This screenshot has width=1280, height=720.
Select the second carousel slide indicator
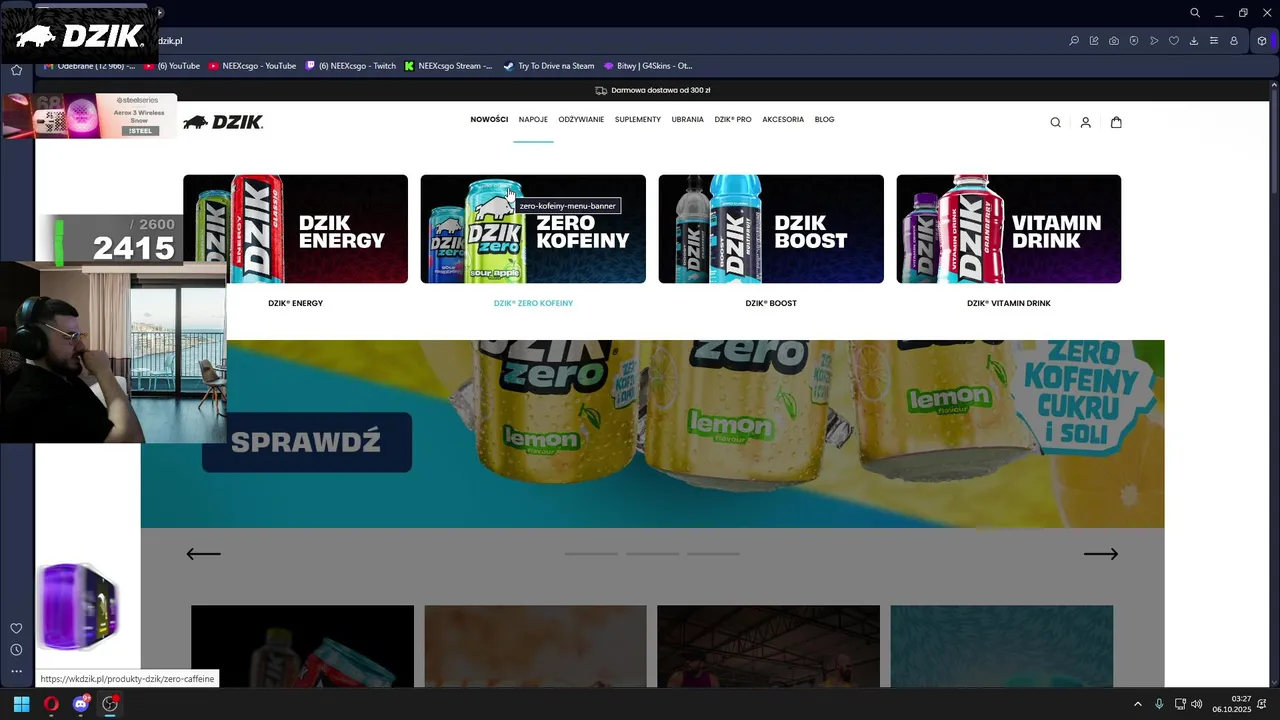click(652, 553)
